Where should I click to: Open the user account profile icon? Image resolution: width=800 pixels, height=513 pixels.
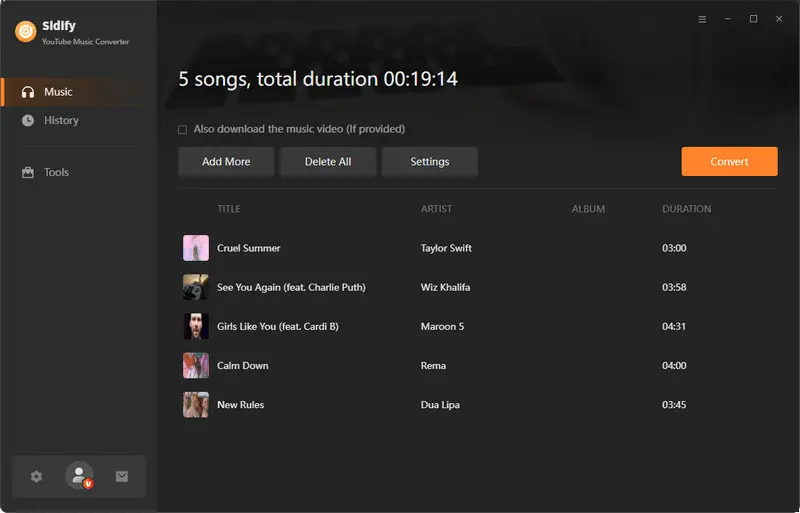click(x=79, y=476)
